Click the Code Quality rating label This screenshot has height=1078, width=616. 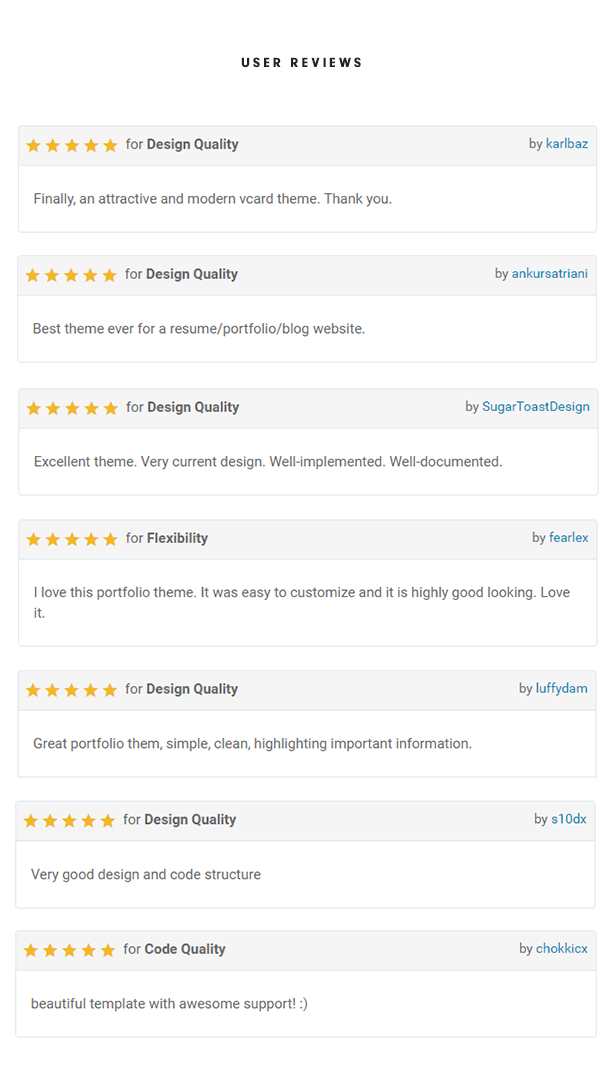pos(185,949)
